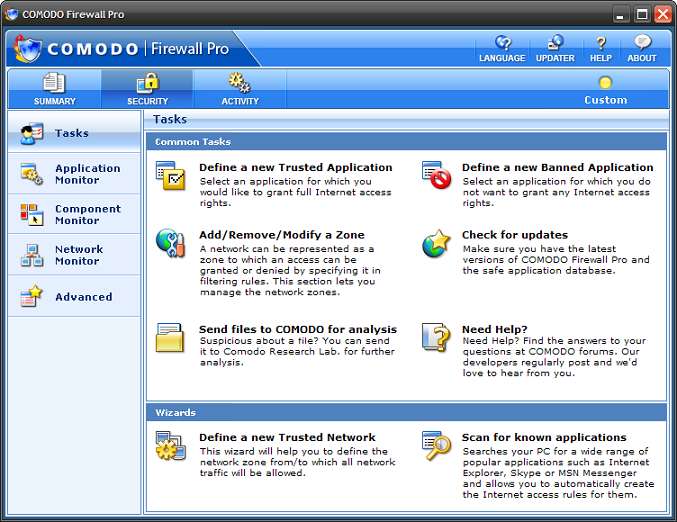Click the Define a new Trusted Application icon
677x522 pixels.
[x=171, y=175]
